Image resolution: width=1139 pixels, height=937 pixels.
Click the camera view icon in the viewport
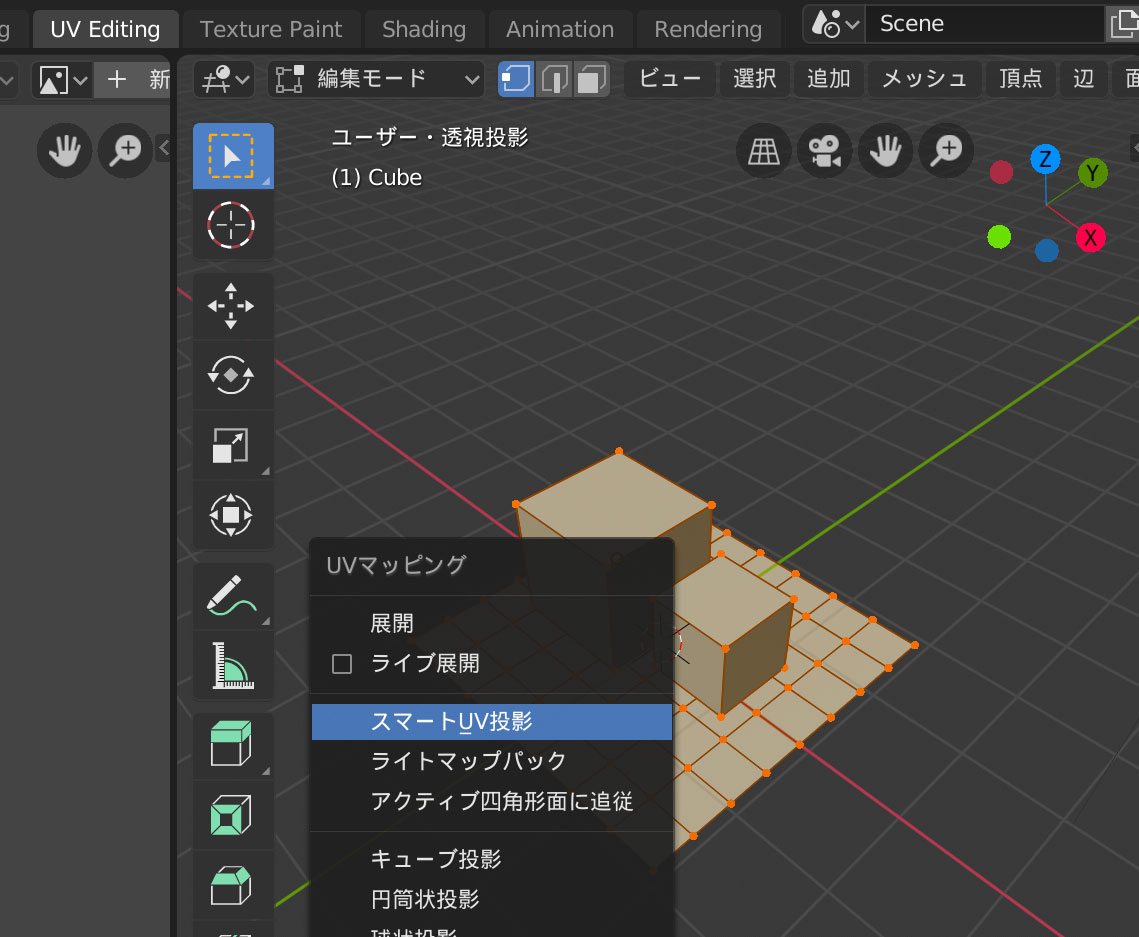pyautogui.click(x=824, y=150)
